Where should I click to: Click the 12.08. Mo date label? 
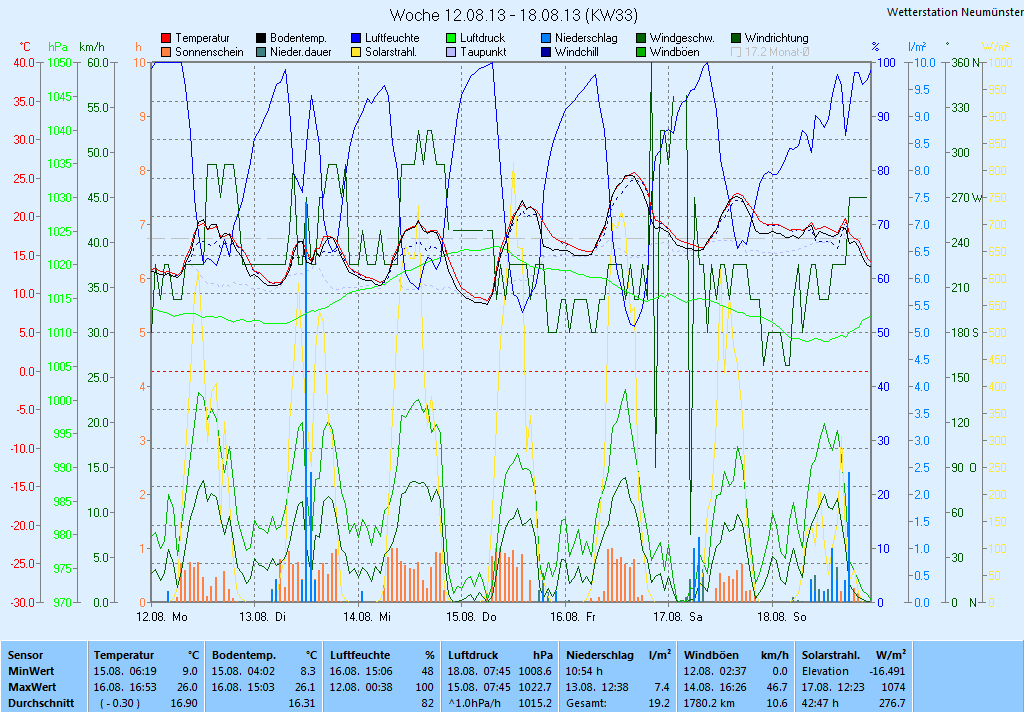point(162,617)
